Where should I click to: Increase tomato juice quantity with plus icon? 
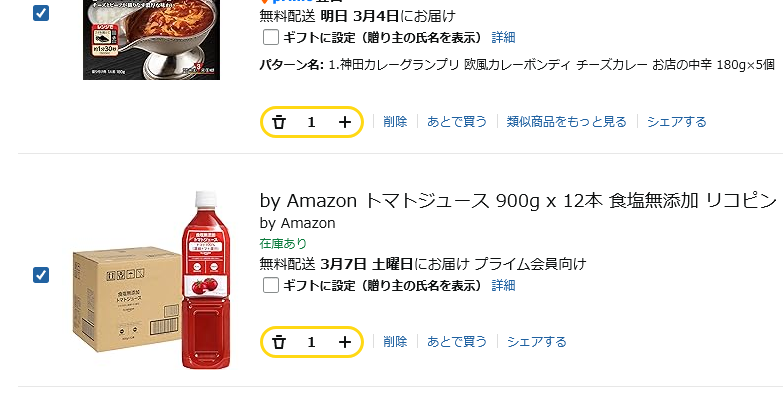tap(345, 342)
